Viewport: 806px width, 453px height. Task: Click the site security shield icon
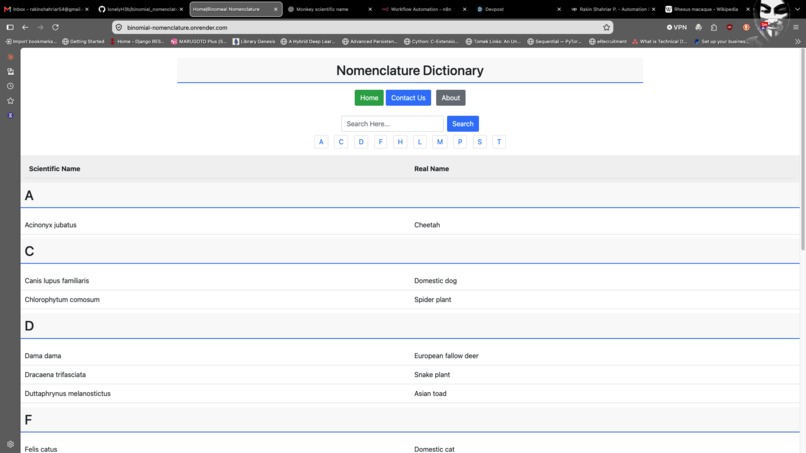pos(119,27)
